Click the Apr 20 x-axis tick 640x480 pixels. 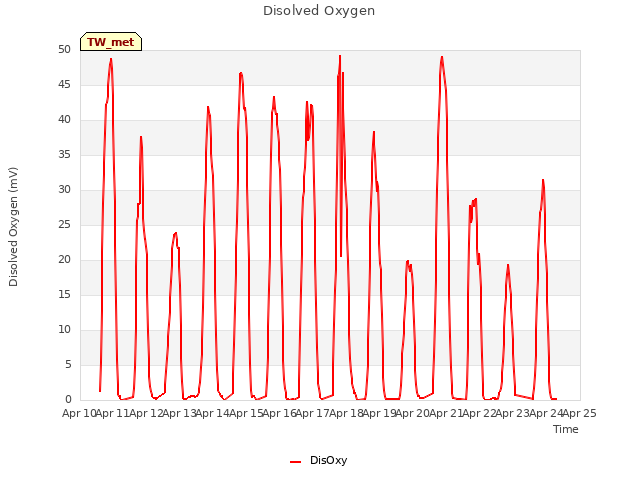coord(413,413)
